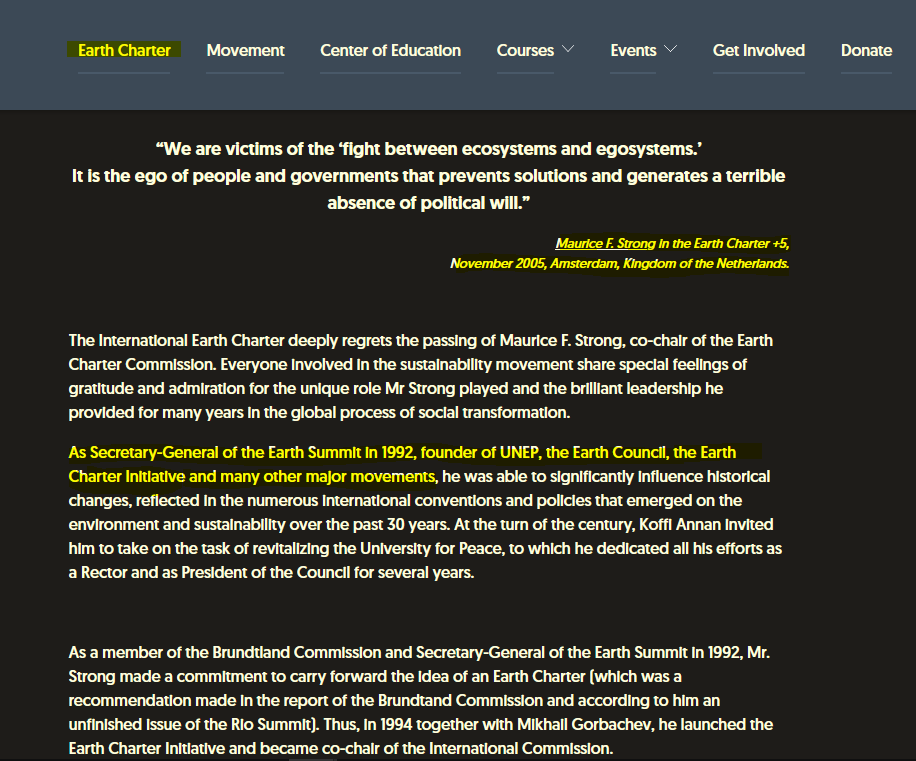Click highlighted text "As Secretary-General of the Earth Summit in 1992"
Image resolution: width=916 pixels, height=761 pixels.
(241, 453)
